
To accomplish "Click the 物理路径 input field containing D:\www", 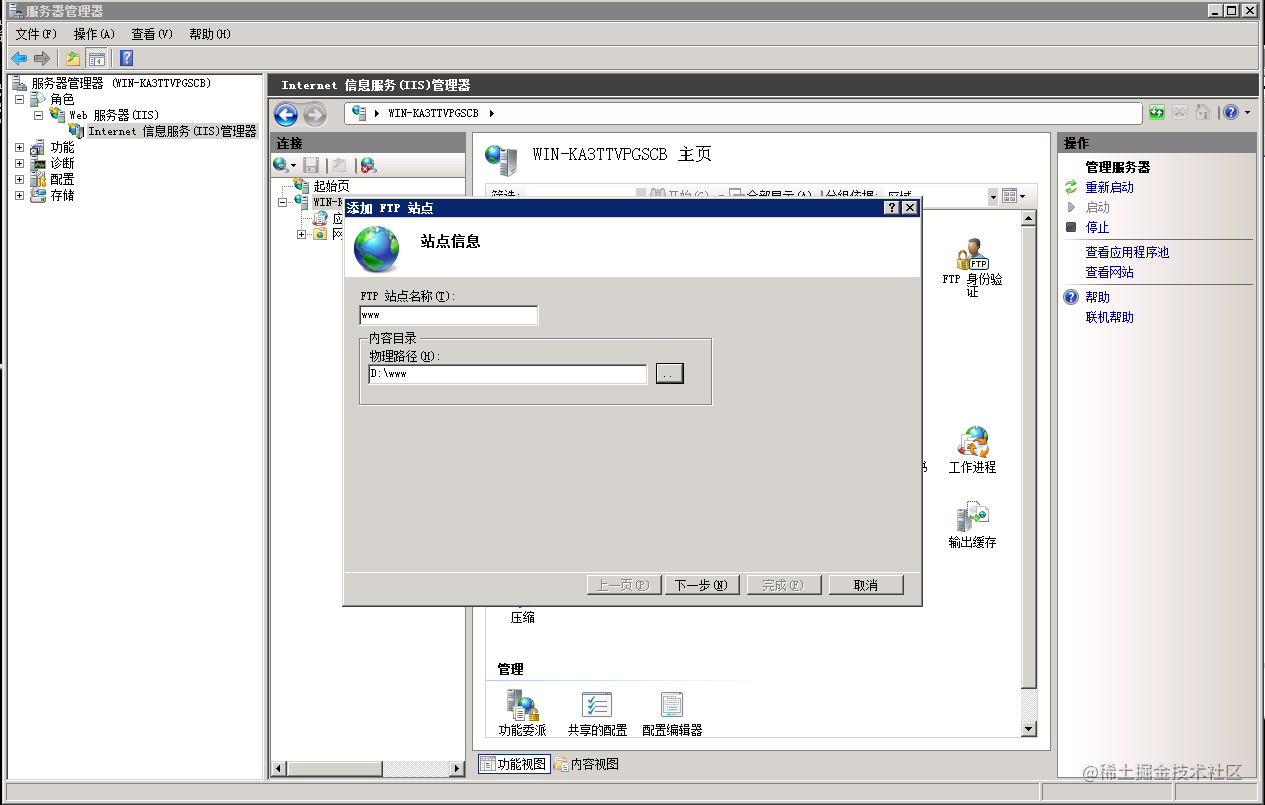I will (508, 374).
